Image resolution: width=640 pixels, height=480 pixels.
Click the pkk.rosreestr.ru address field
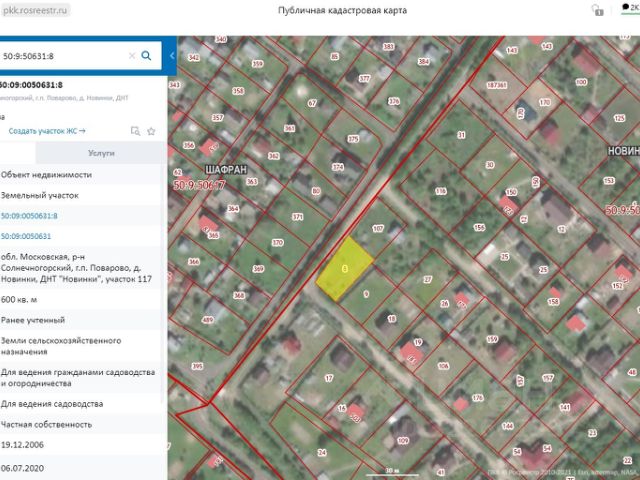click(35, 10)
